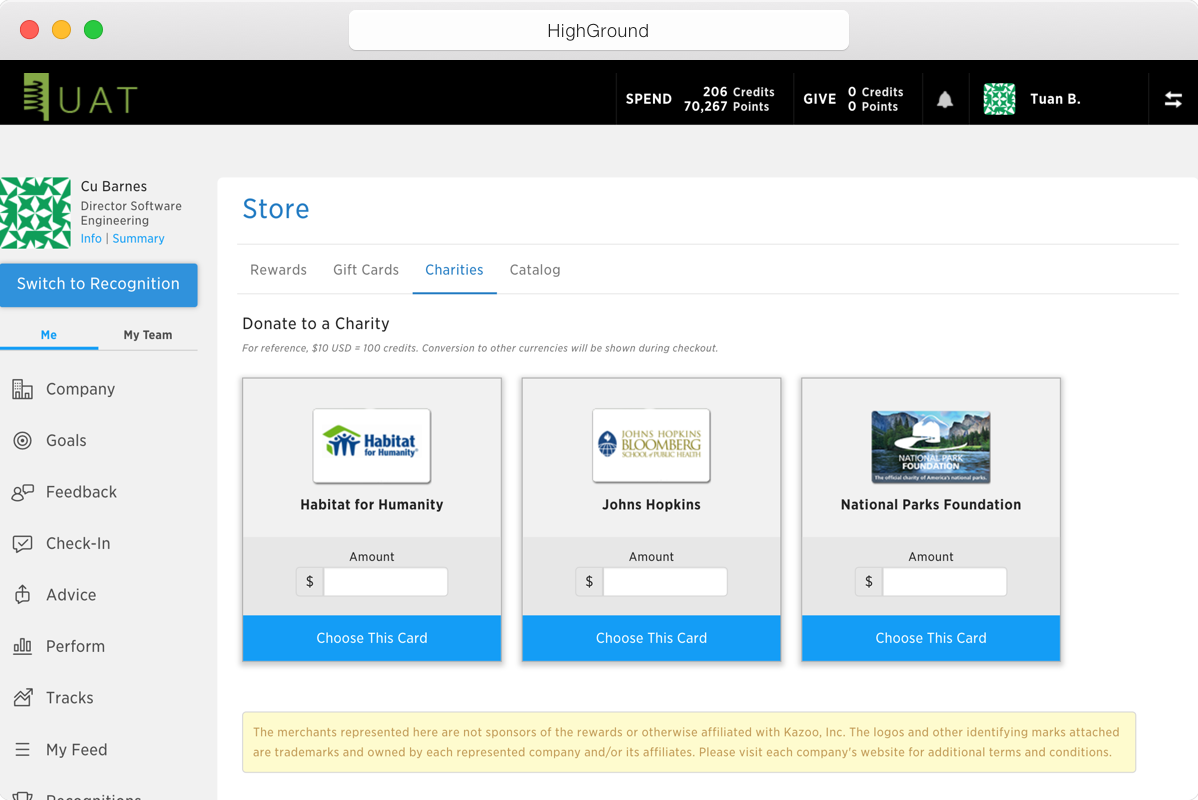The width and height of the screenshot is (1198, 800).
Task: Click the macOS green zoom button
Action: 93,30
